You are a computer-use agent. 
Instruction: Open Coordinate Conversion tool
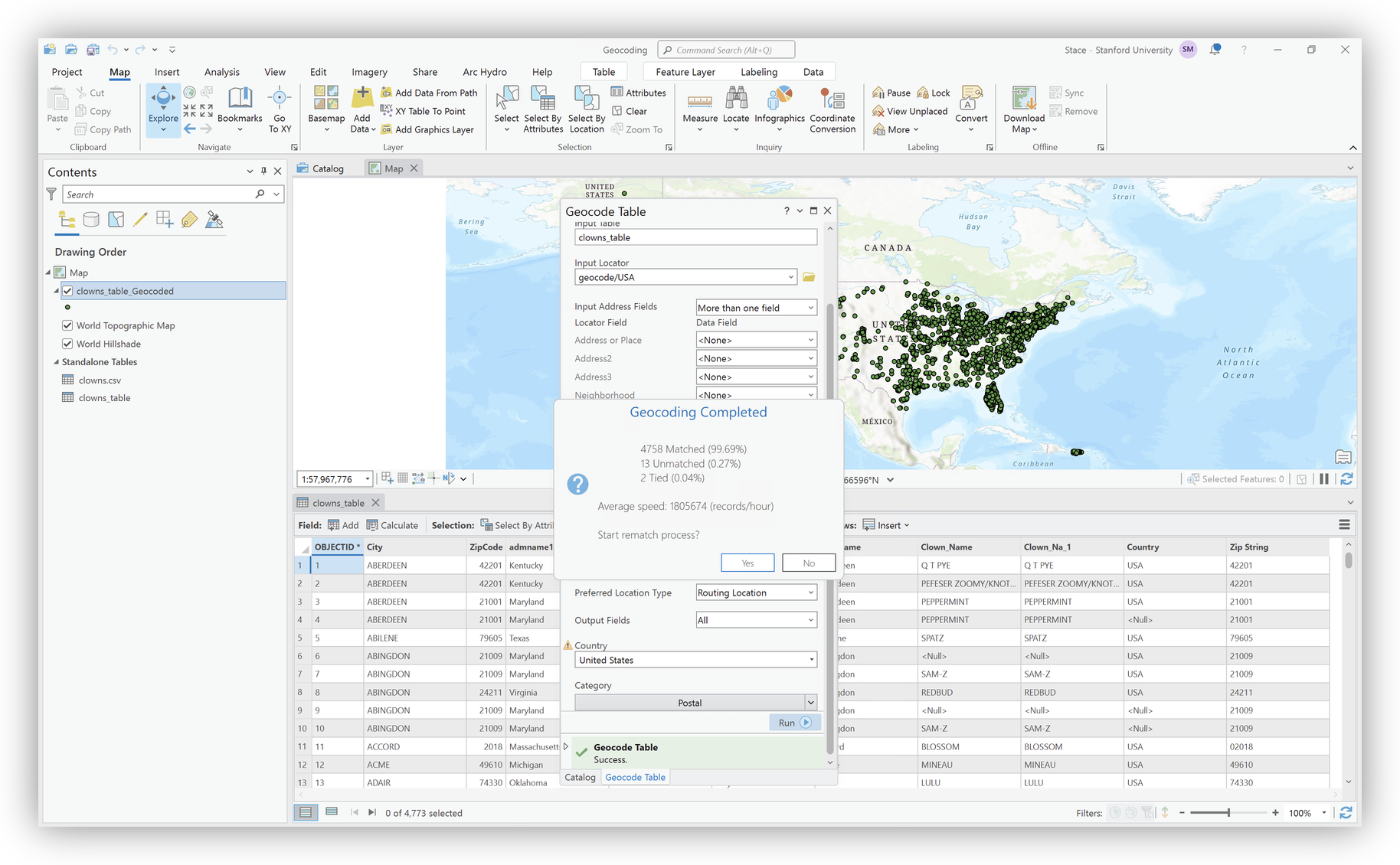pos(832,101)
